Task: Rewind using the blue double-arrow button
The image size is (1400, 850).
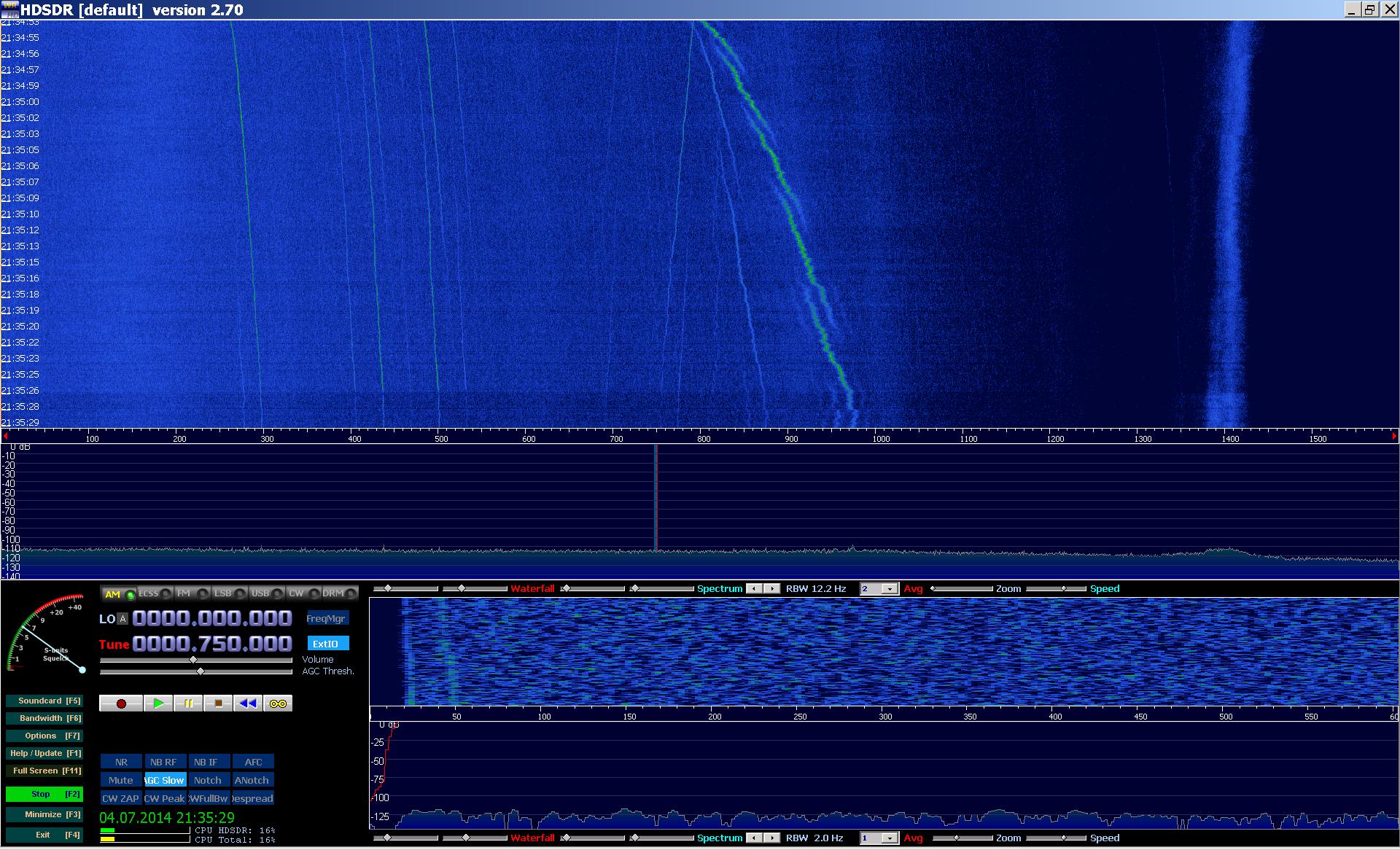Action: 248,703
